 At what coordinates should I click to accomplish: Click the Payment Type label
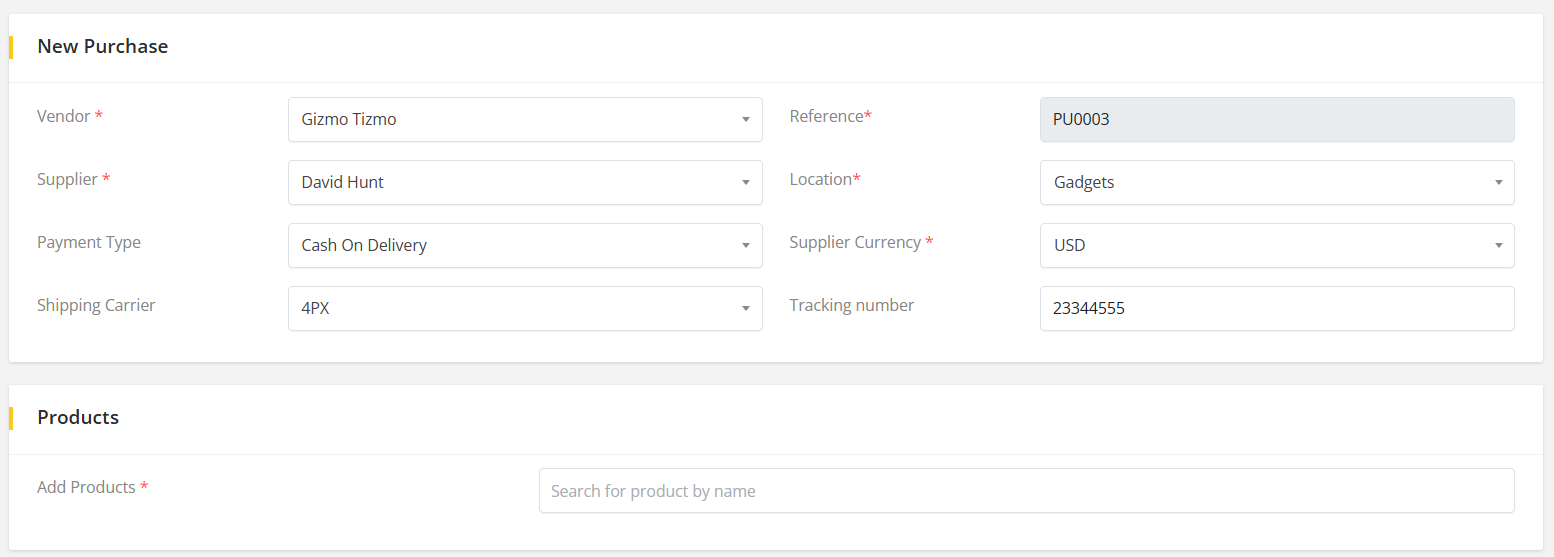point(89,242)
